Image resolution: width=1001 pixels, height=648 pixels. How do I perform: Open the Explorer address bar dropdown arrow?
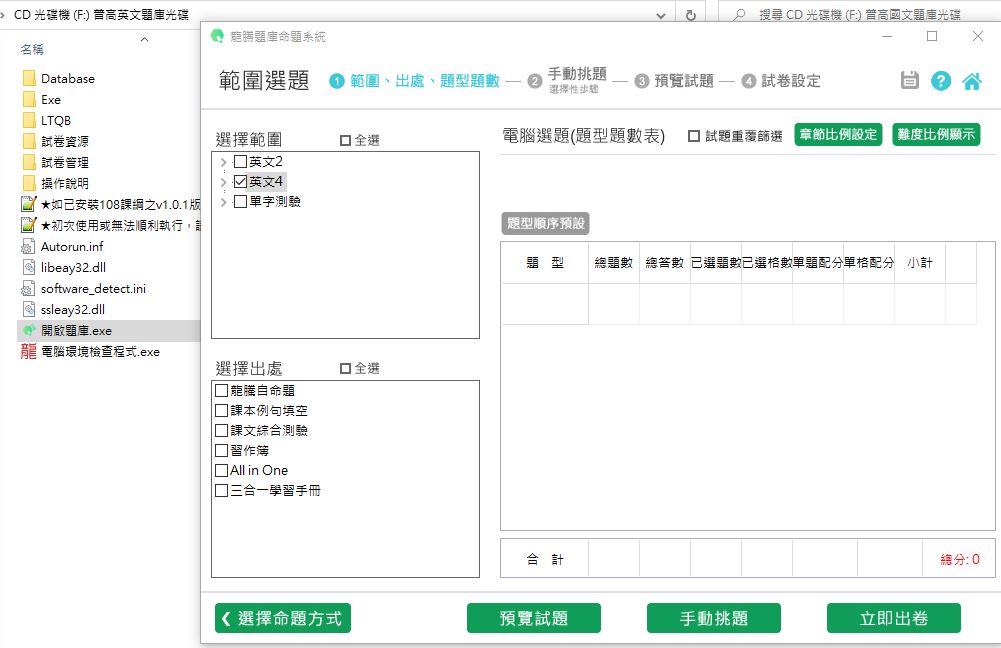point(660,15)
